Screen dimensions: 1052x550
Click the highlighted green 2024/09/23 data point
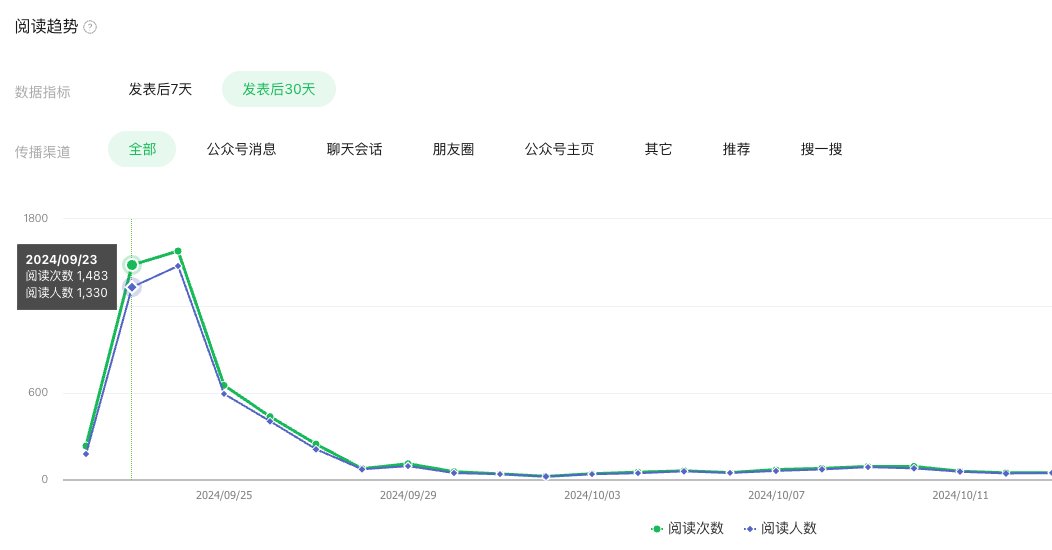(x=132, y=265)
